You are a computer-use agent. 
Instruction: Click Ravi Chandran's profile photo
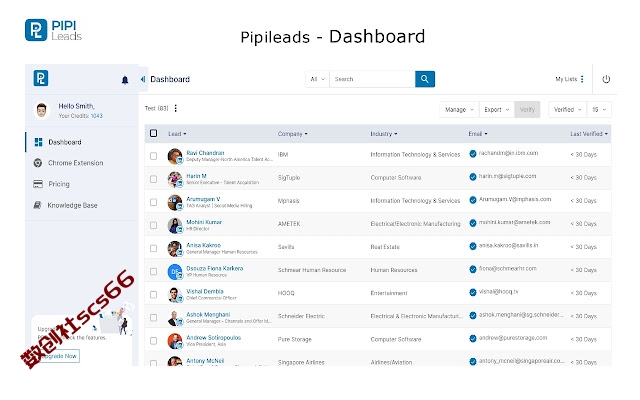175,156
